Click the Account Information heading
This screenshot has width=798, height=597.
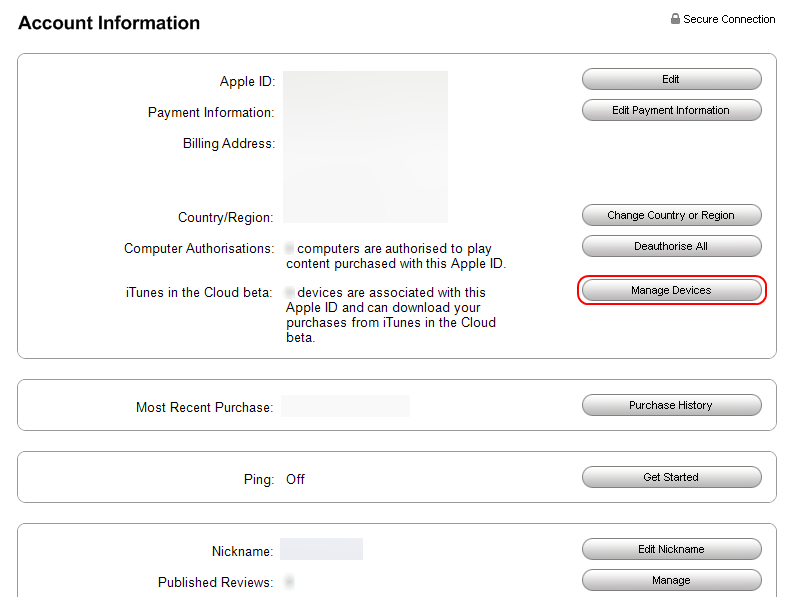point(109,23)
